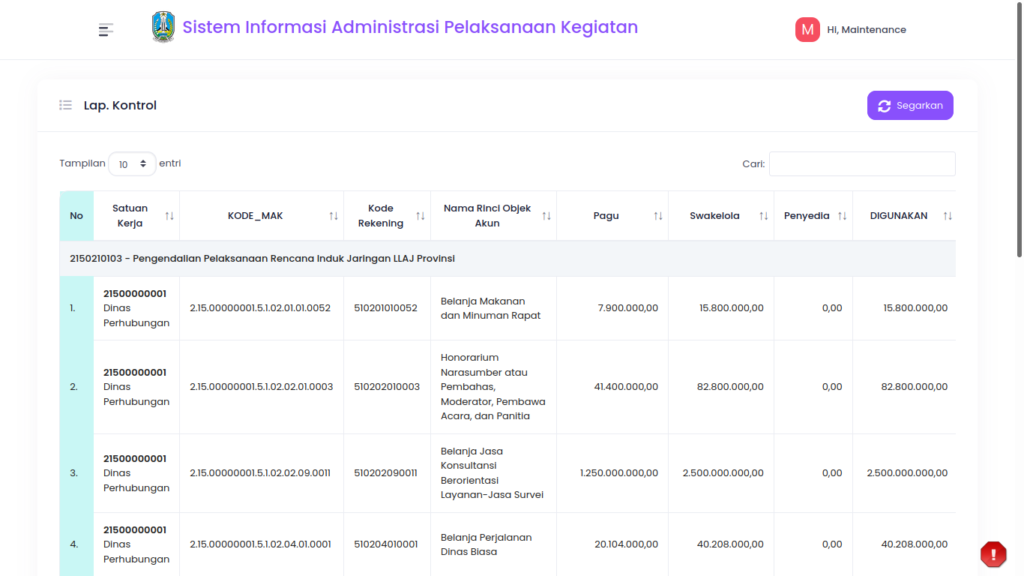The height and width of the screenshot is (576, 1024).
Task: Sort table by KODE_MAK arrows
Action: tap(333, 216)
